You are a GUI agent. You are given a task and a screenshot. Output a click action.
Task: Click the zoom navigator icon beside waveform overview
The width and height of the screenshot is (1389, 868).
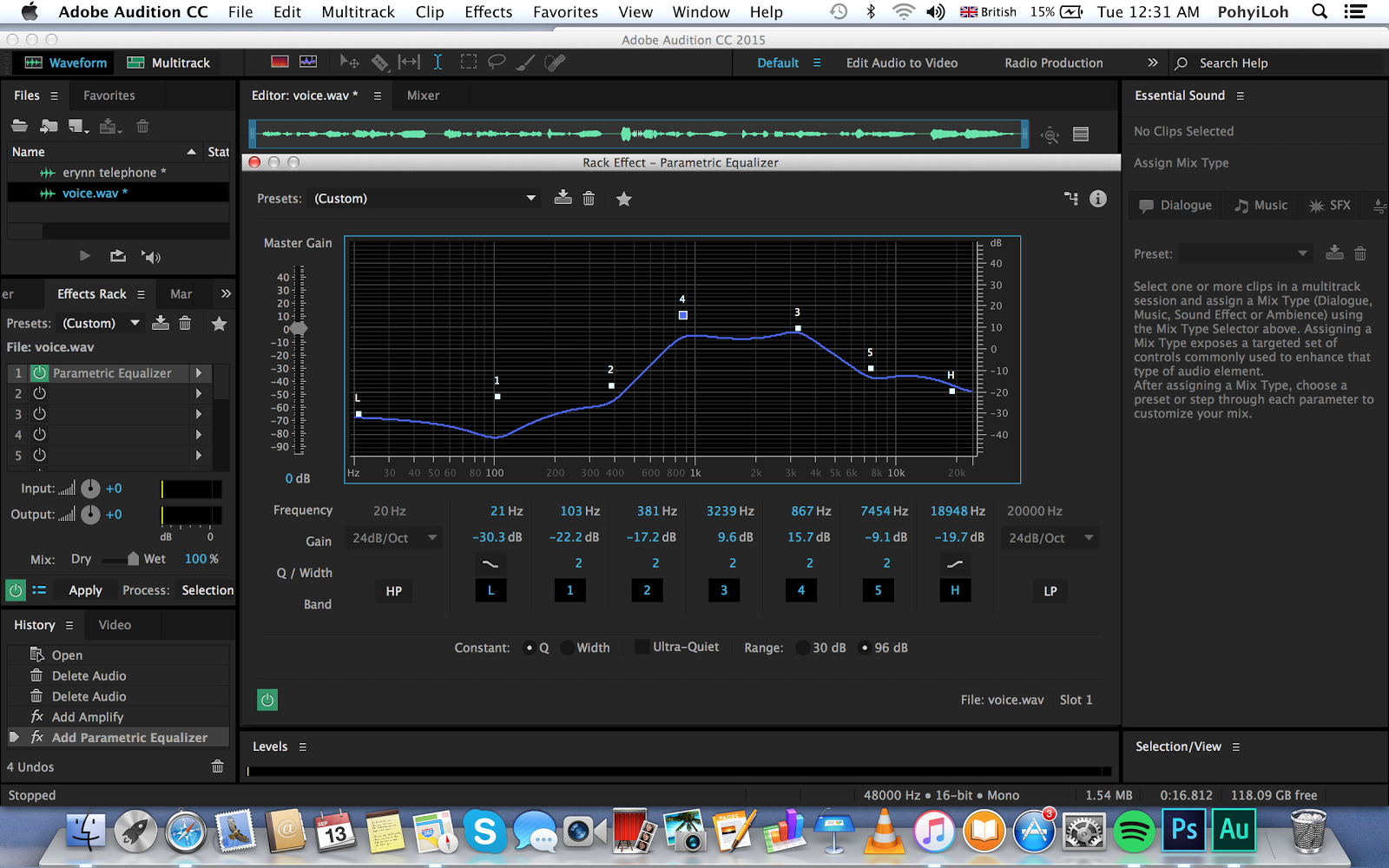(1050, 135)
